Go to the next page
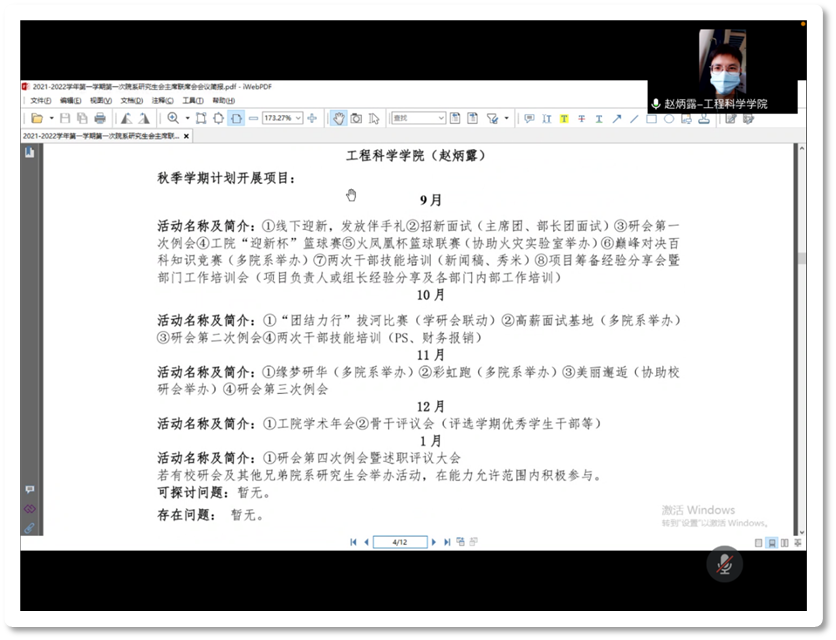This screenshot has height=640, width=836. coord(435,542)
